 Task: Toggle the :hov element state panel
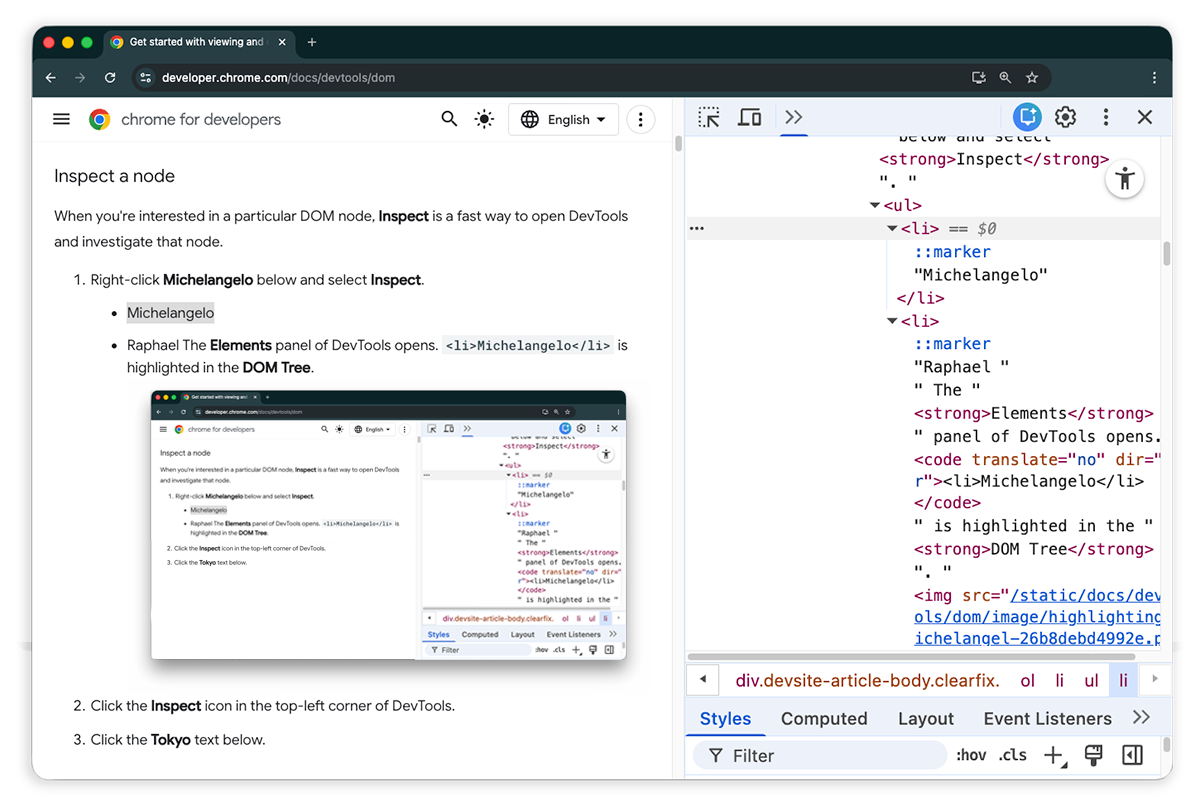(x=971, y=756)
